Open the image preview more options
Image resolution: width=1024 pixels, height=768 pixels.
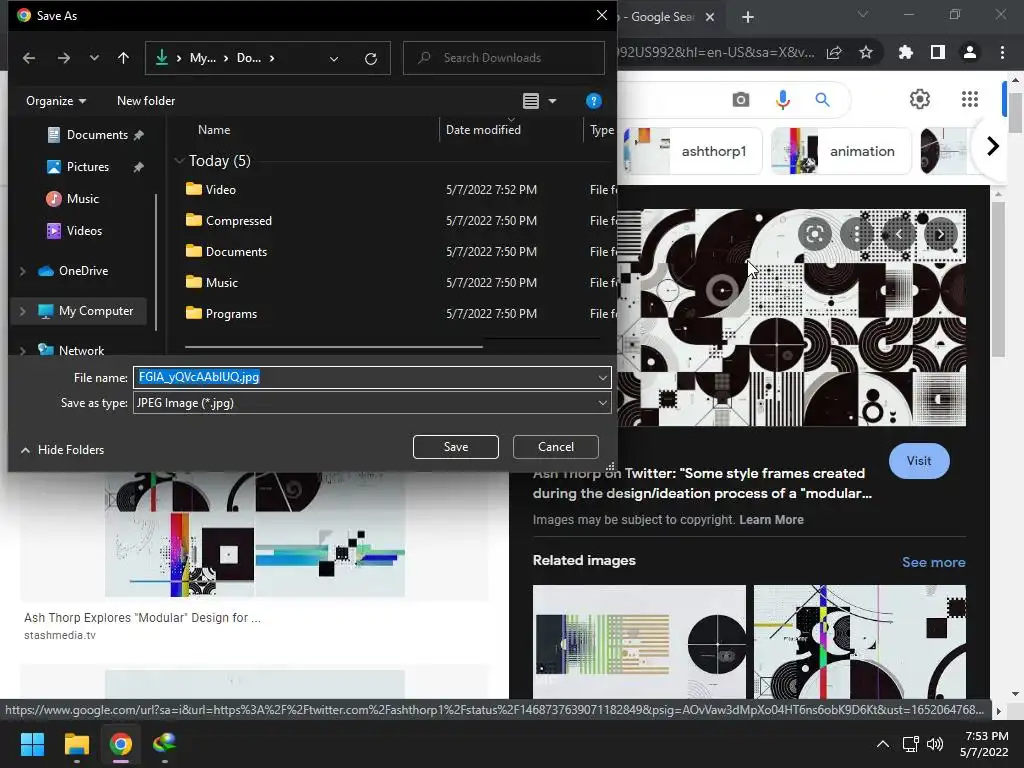point(856,234)
